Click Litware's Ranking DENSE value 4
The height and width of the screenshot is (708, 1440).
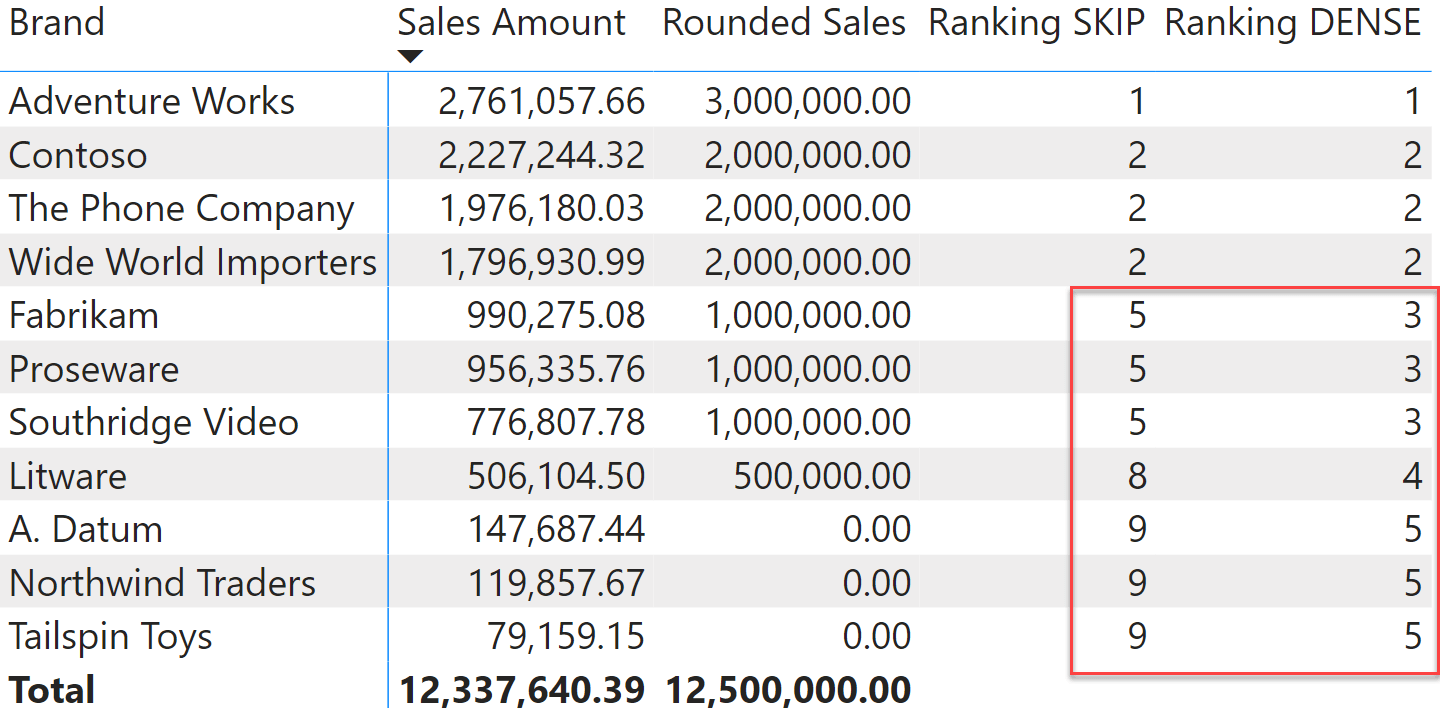click(1412, 476)
